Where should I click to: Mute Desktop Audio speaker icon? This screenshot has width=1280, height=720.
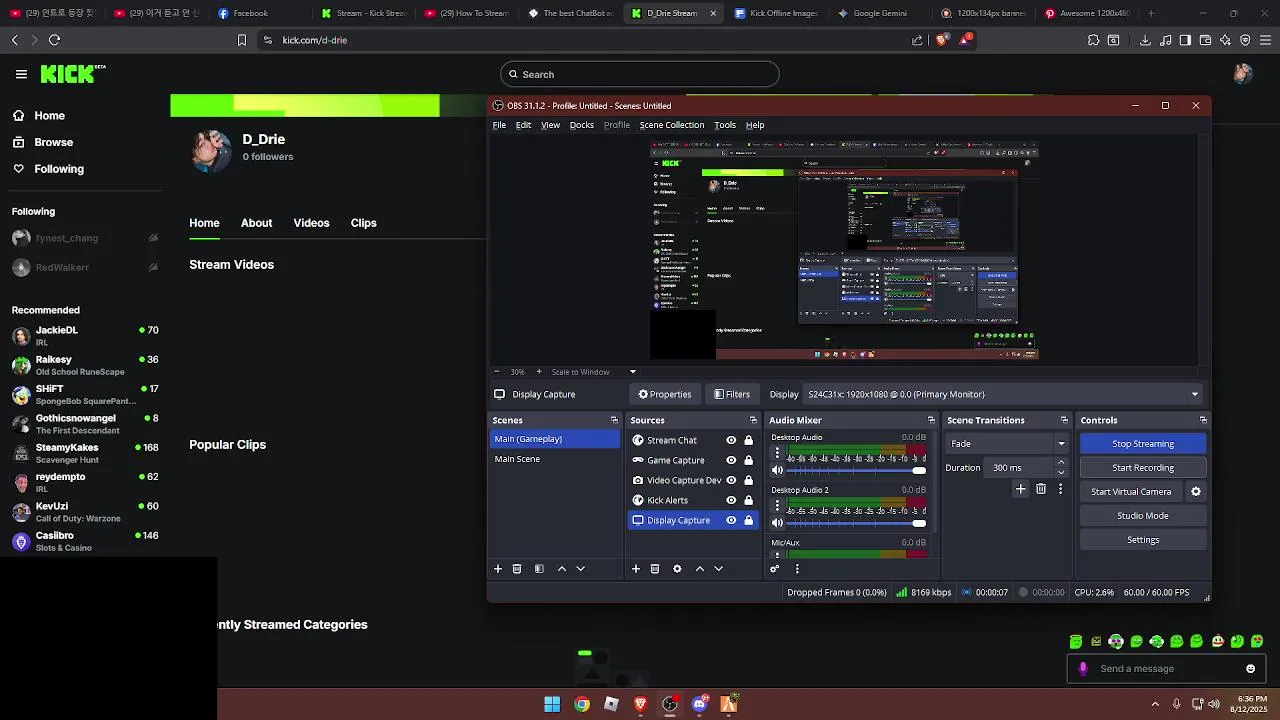pyautogui.click(x=777, y=470)
